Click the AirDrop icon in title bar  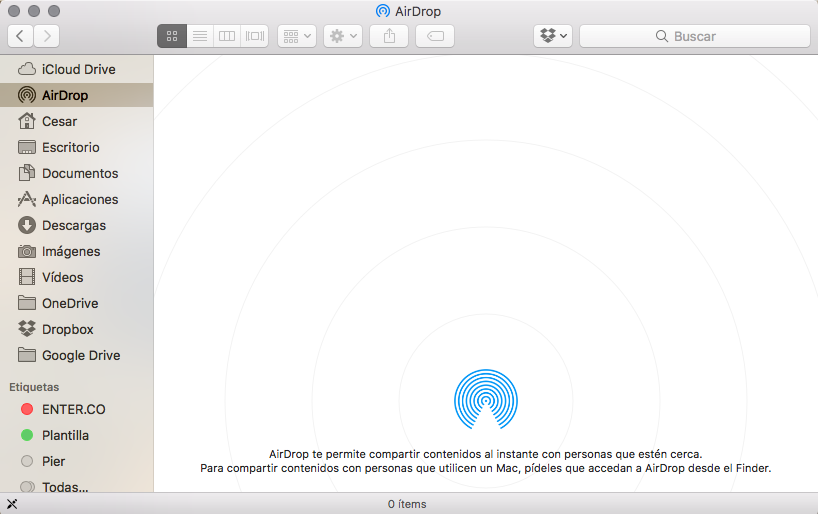pyautogui.click(x=383, y=11)
